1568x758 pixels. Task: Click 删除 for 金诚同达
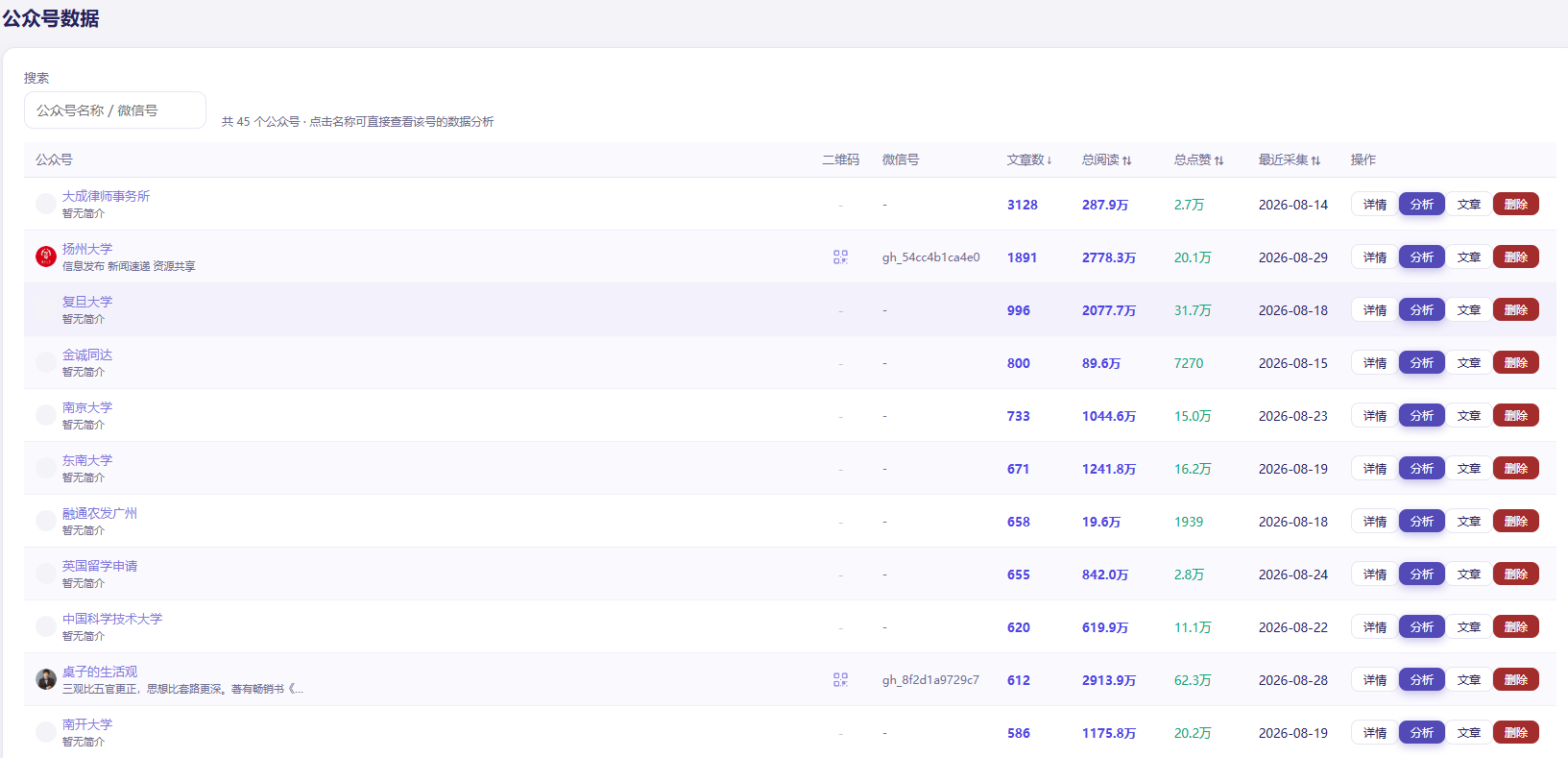pyautogui.click(x=1516, y=363)
